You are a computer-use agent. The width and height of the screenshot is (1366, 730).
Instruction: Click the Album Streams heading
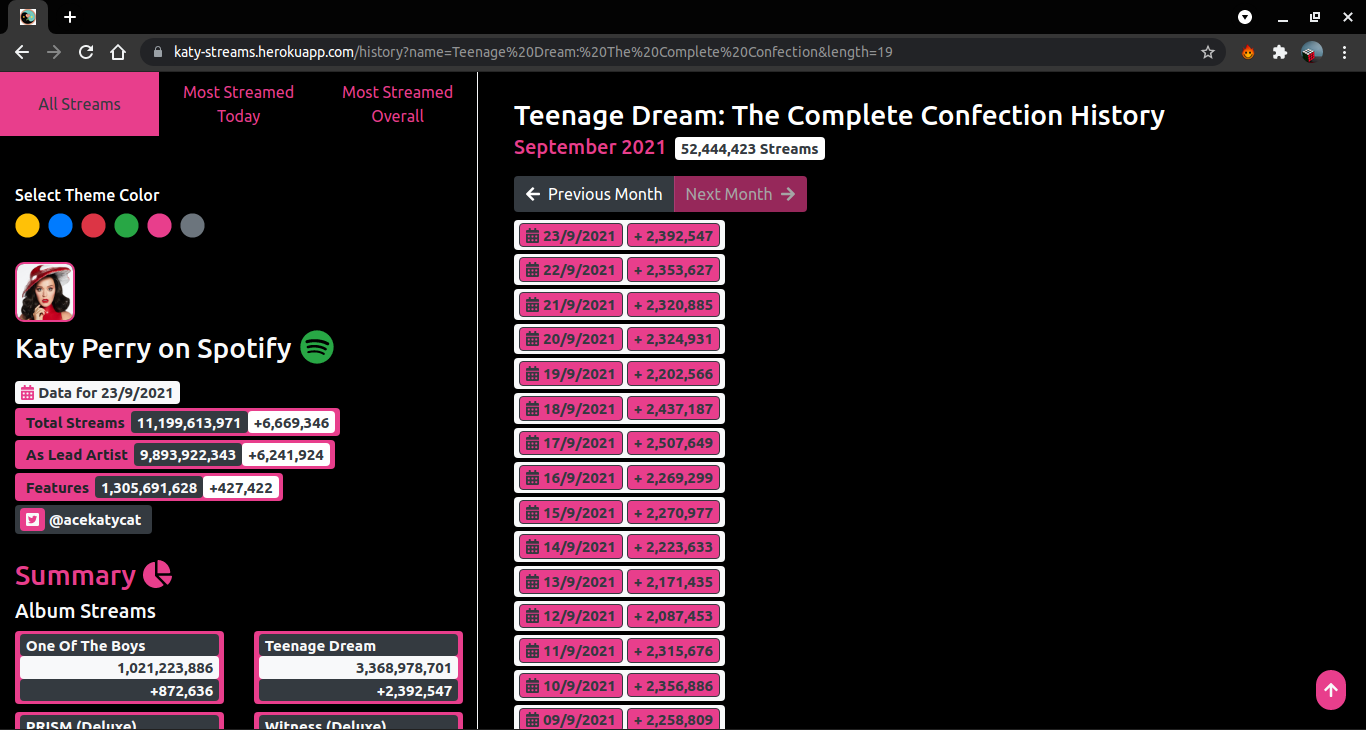[x=86, y=611]
